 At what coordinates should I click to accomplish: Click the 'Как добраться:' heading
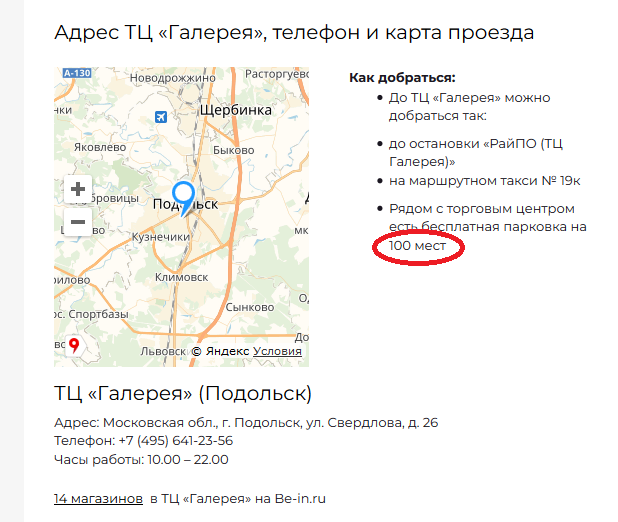click(402, 77)
